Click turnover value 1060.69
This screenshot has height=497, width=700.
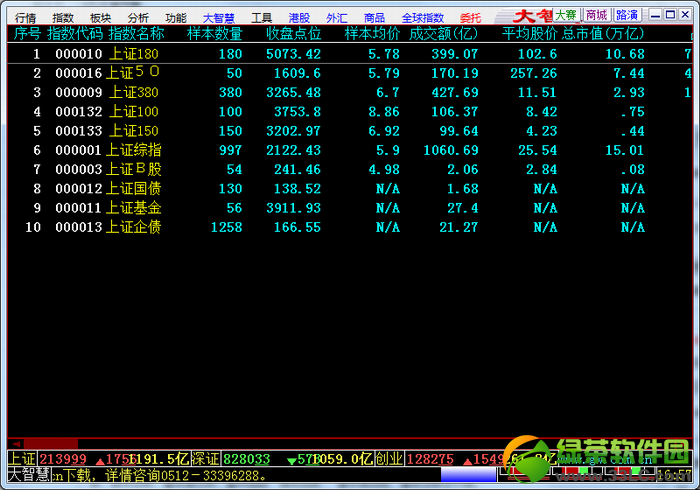tap(451, 150)
